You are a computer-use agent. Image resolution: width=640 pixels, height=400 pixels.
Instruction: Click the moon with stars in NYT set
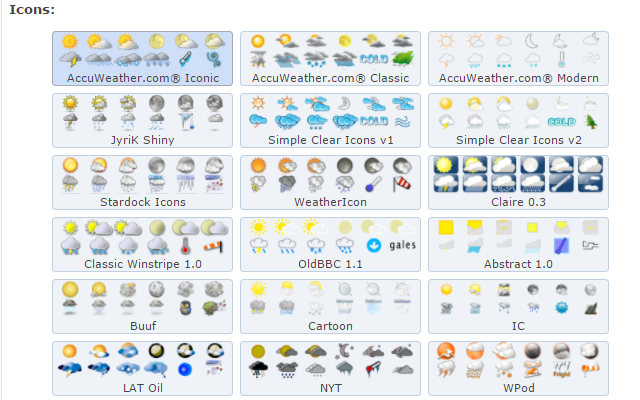point(345,351)
